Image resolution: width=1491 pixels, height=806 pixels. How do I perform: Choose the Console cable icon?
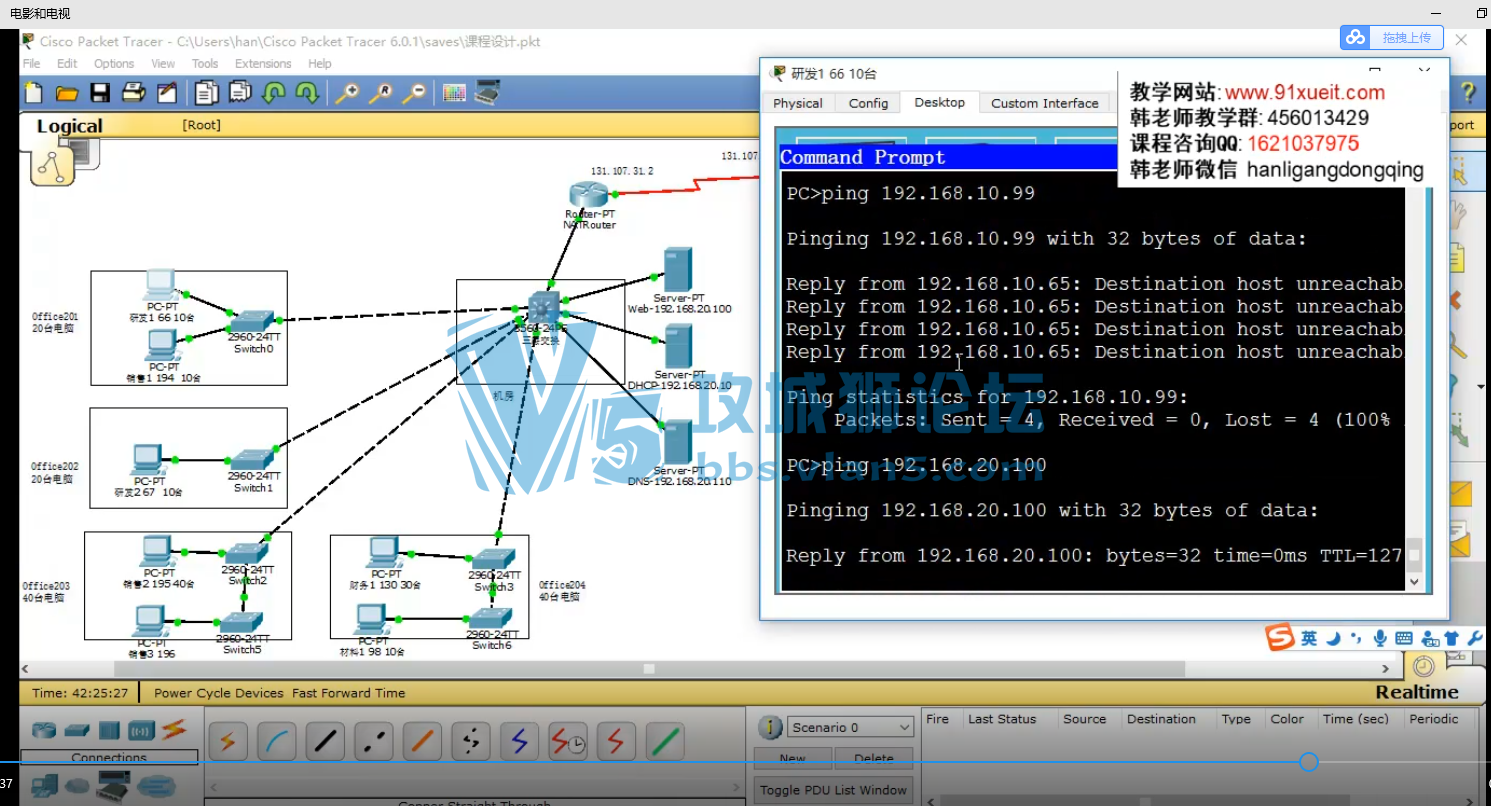click(276, 742)
